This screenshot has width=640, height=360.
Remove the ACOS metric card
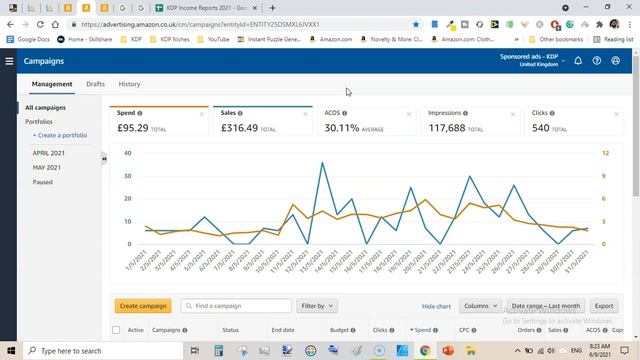409,114
